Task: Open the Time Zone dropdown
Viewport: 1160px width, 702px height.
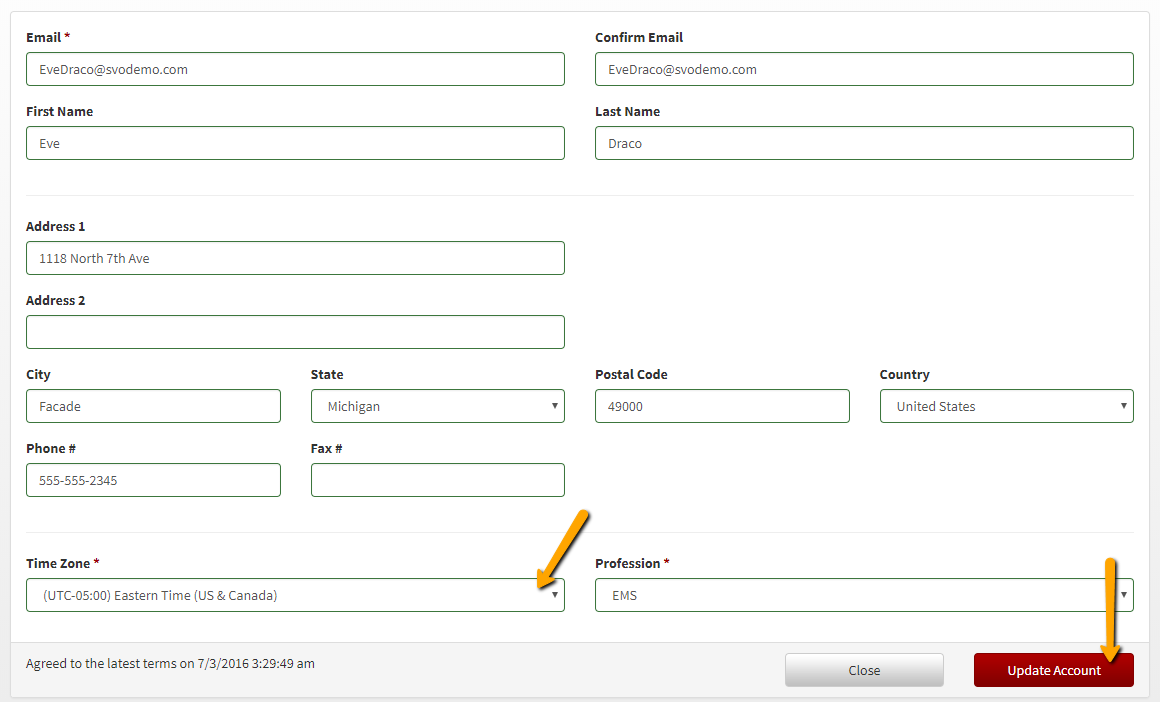Action: (x=295, y=595)
